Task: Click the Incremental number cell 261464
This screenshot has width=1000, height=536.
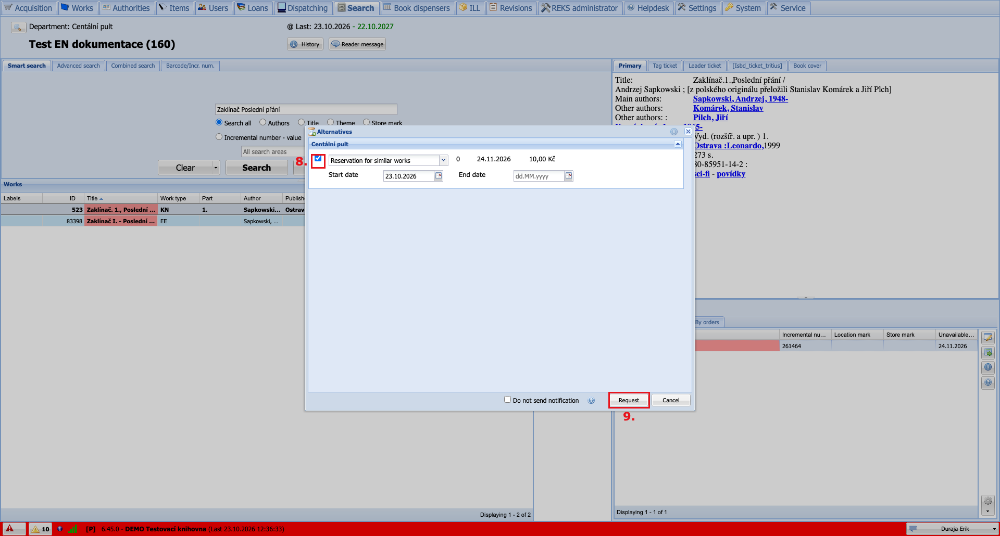Action: 805,345
